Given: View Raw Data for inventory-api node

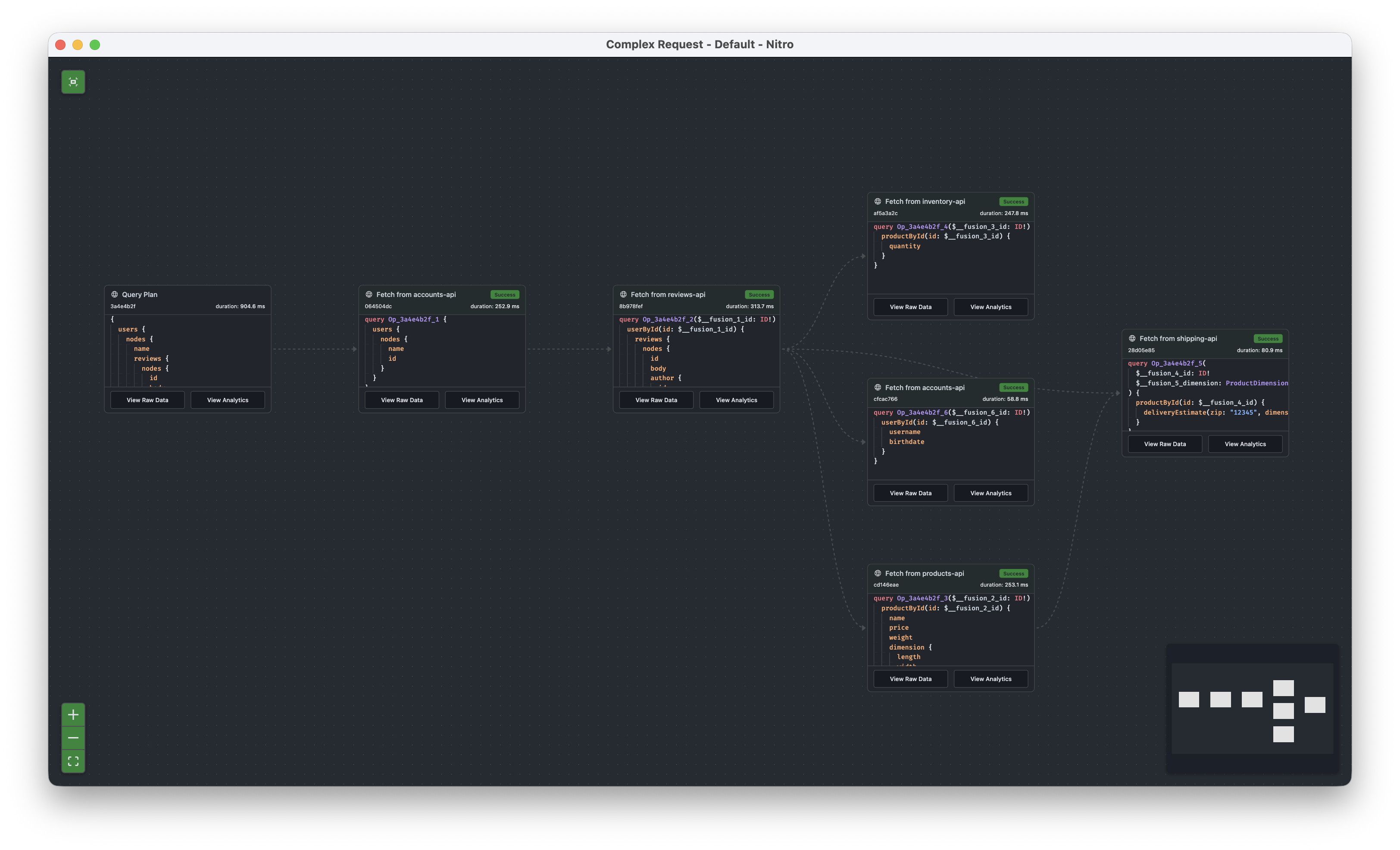Looking at the screenshot, I should pyautogui.click(x=911, y=307).
